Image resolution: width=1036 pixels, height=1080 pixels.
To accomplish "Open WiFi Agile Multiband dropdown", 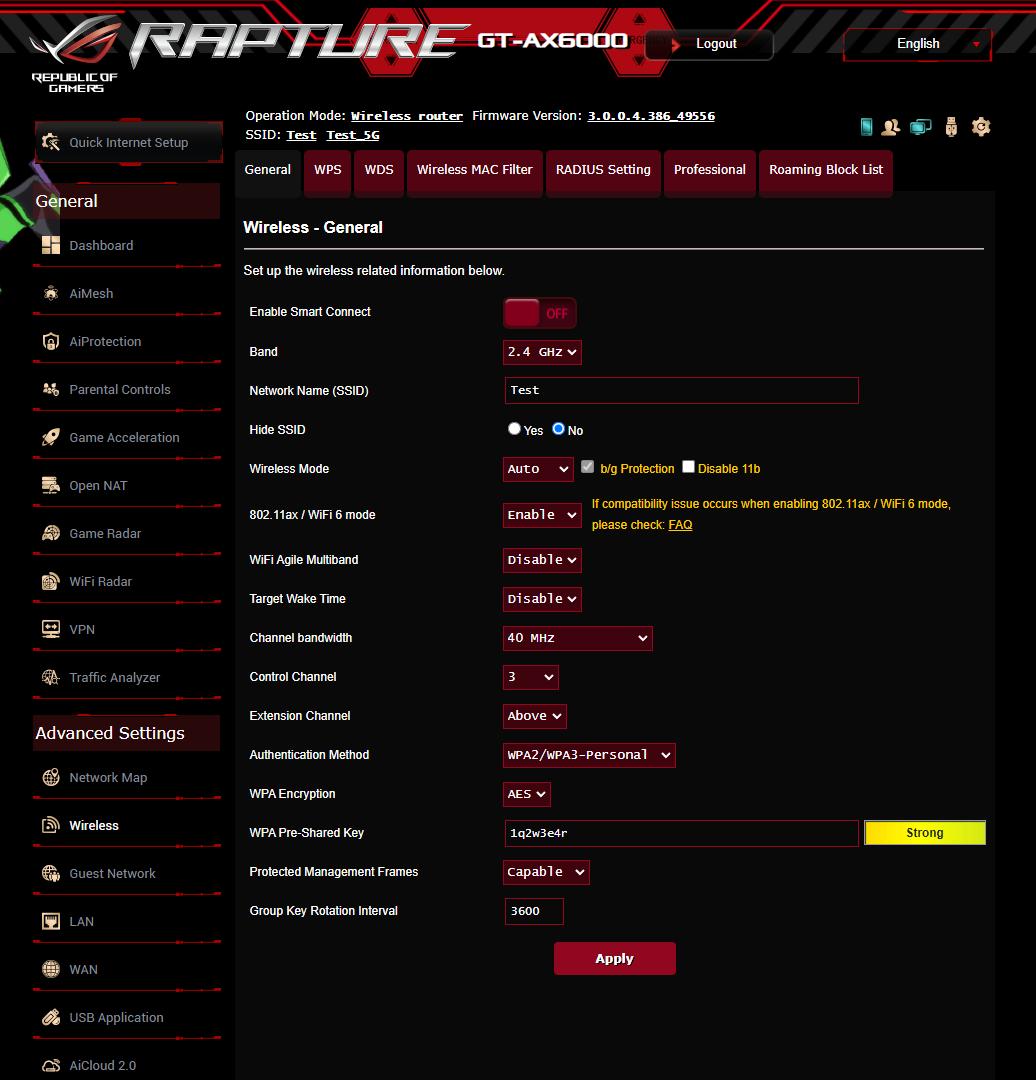I will 542,560.
